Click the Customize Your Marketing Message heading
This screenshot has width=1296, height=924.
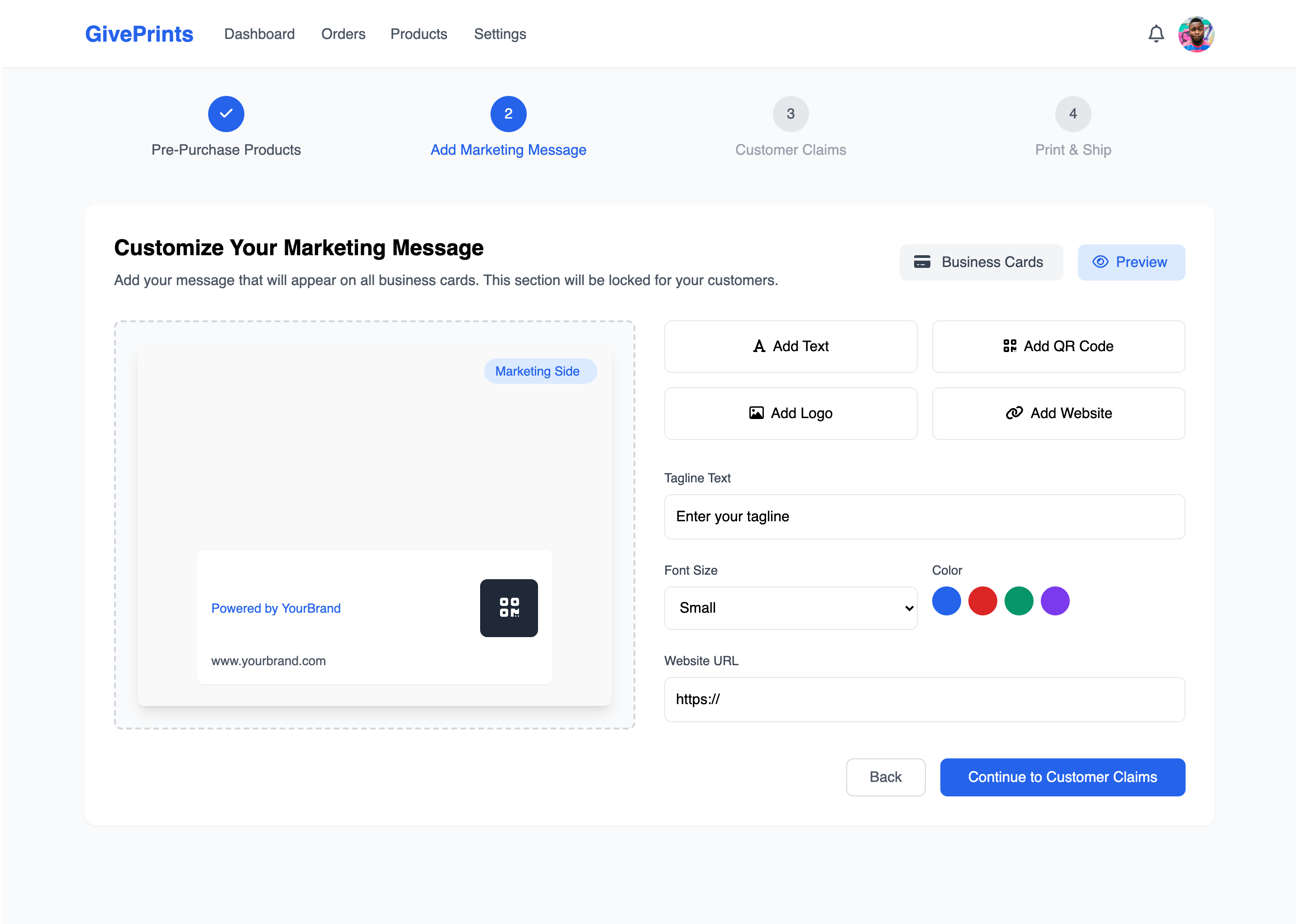(299, 248)
